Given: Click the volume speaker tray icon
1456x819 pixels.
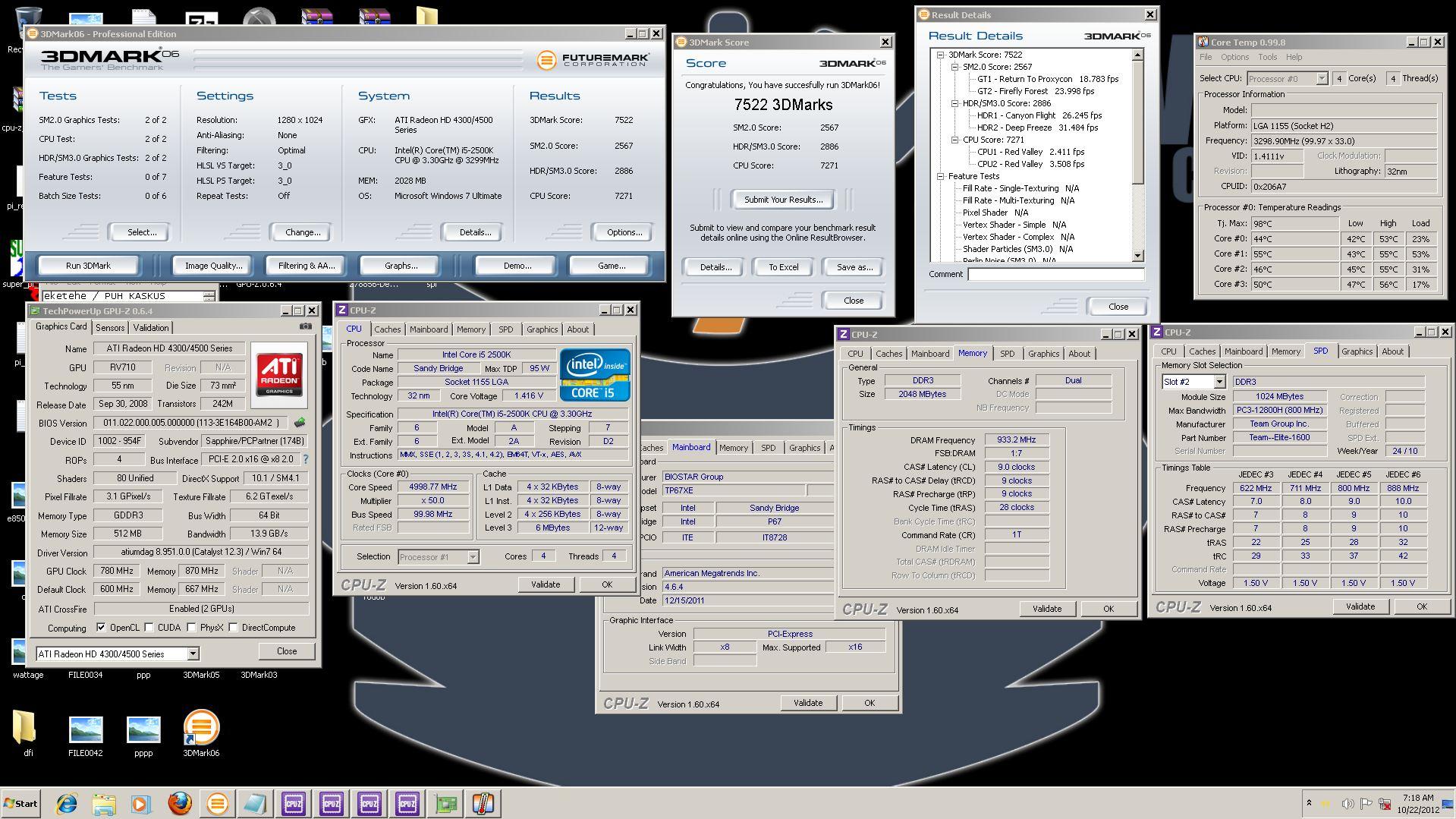Looking at the screenshot, I should pos(1348,804).
